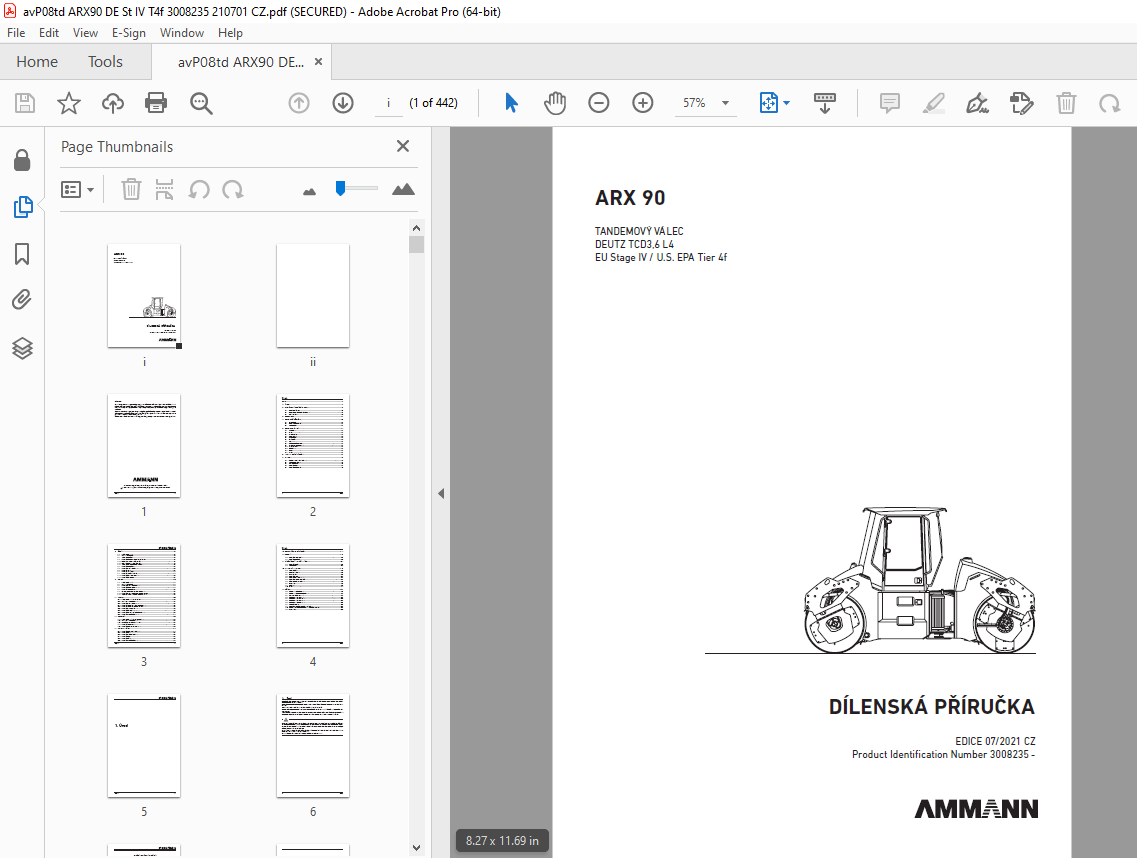Select page ii thumbnail

pyautogui.click(x=313, y=296)
